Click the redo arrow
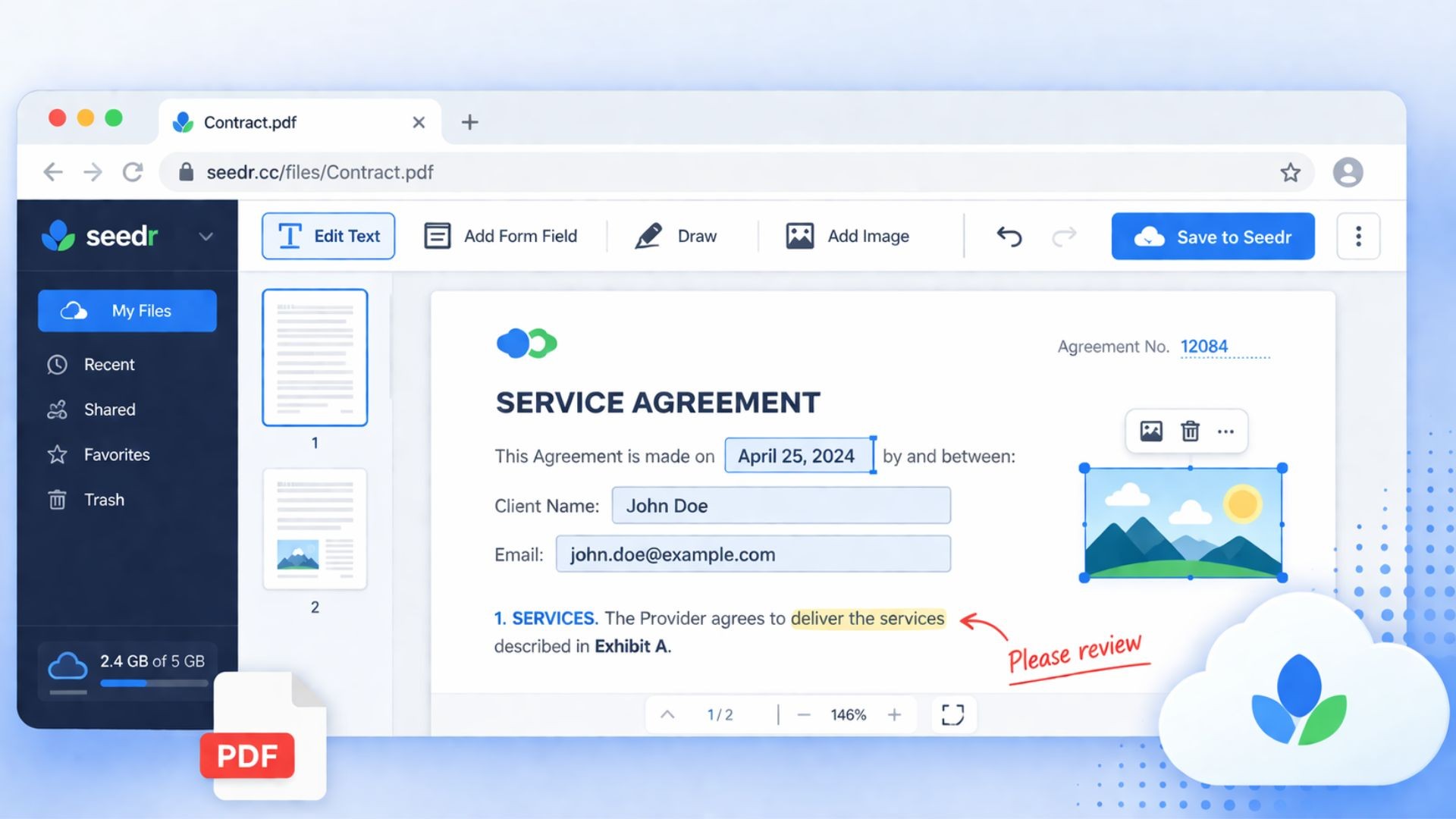This screenshot has height=819, width=1456. (1064, 237)
